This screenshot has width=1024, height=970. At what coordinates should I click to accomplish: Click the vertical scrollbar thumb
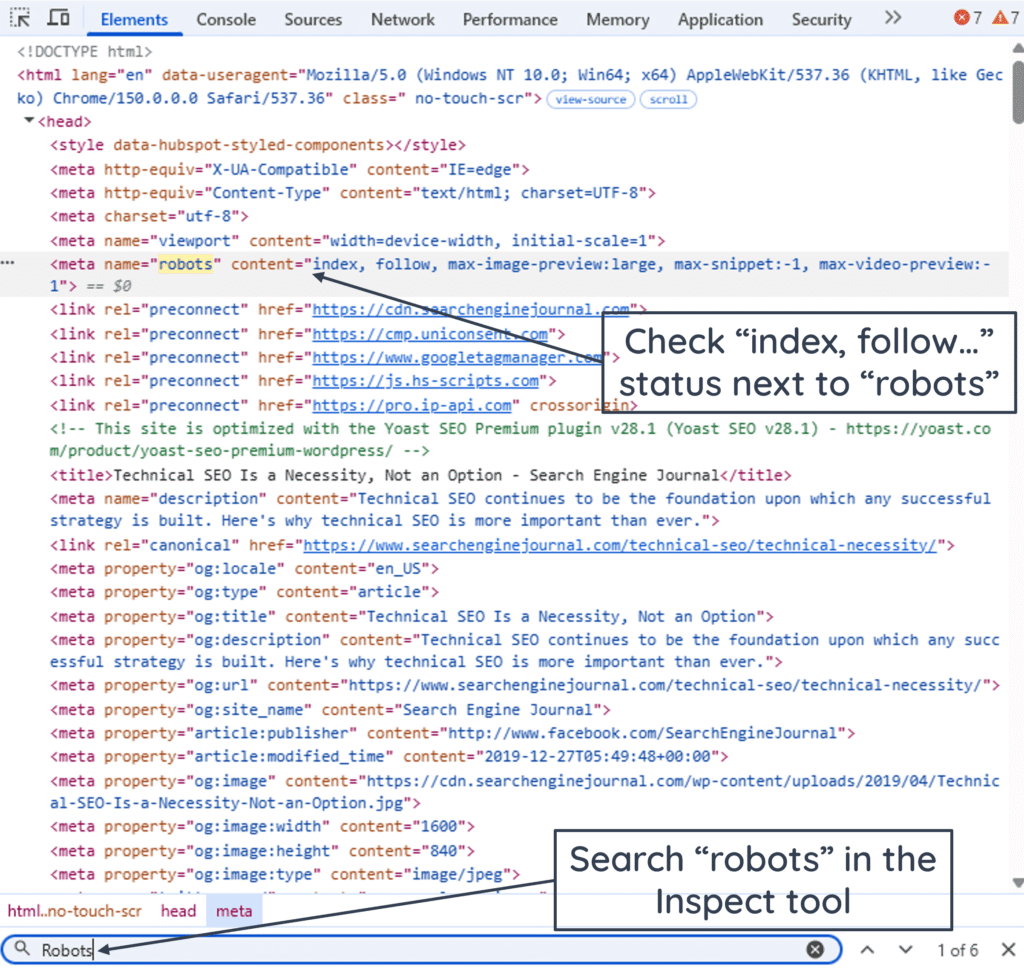pyautogui.click(x=1018, y=91)
